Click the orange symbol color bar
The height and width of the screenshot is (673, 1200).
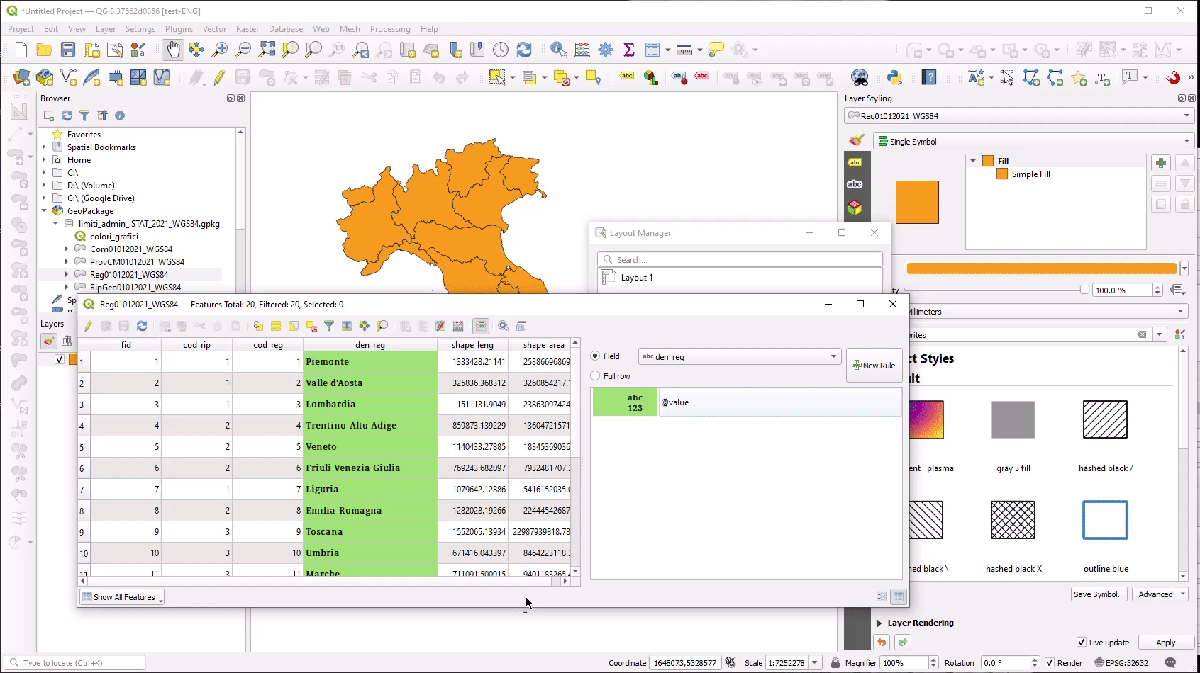coord(1041,268)
